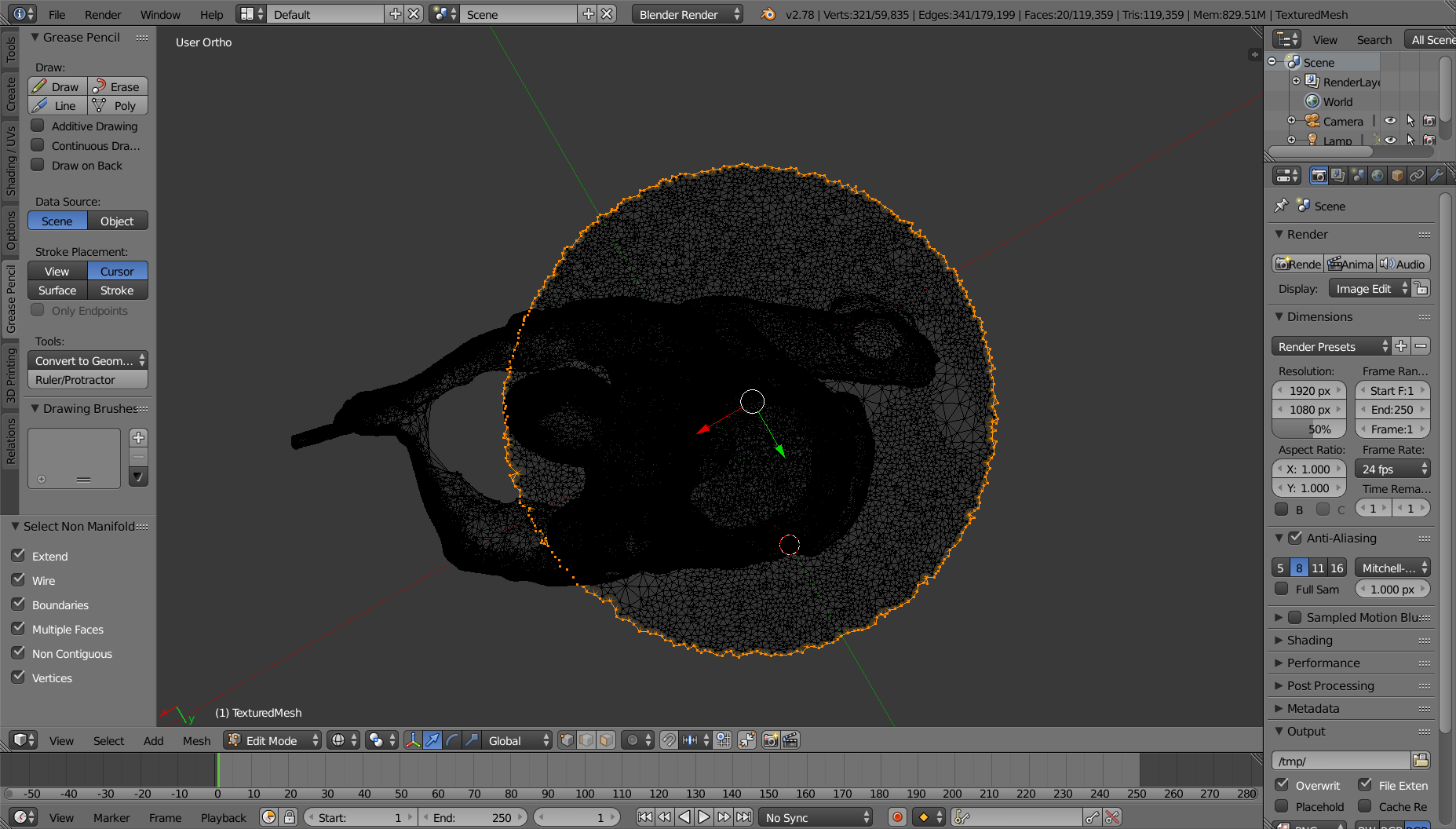Open the Render Presets dropdown
1456x829 pixels.
[1331, 346]
